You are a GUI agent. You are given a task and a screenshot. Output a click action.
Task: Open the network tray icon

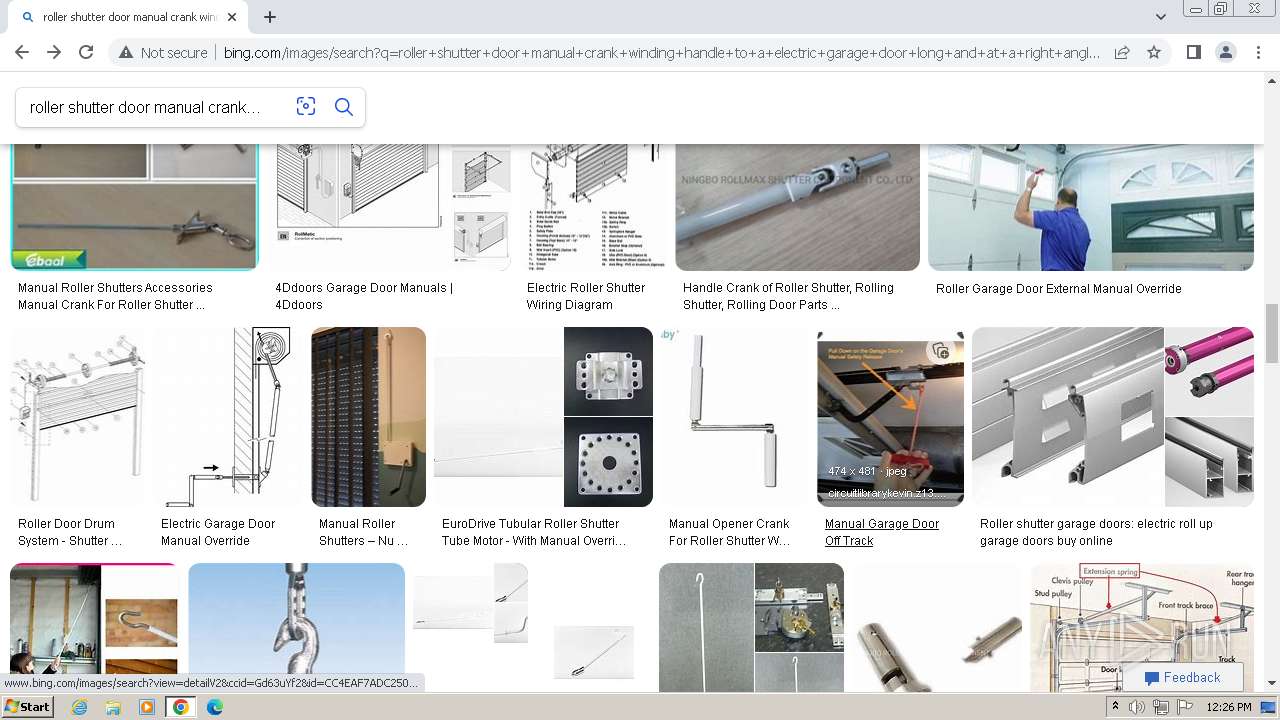1161,707
